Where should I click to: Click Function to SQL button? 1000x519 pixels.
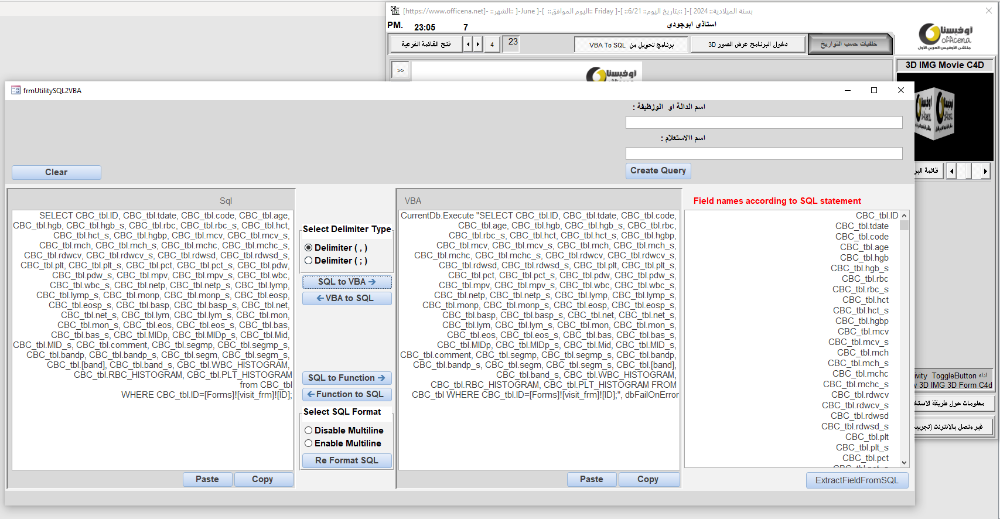pyautogui.click(x=347, y=395)
